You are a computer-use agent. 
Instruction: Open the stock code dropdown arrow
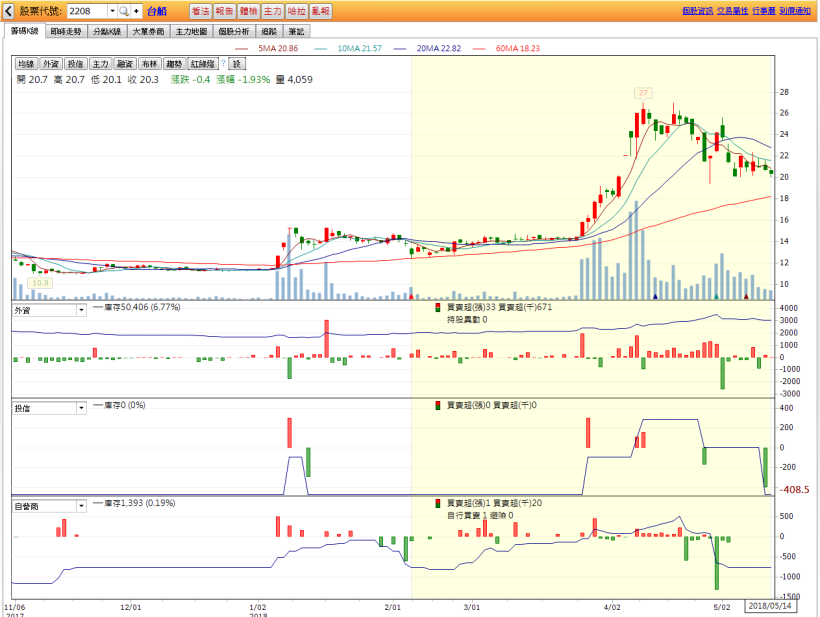click(110, 11)
